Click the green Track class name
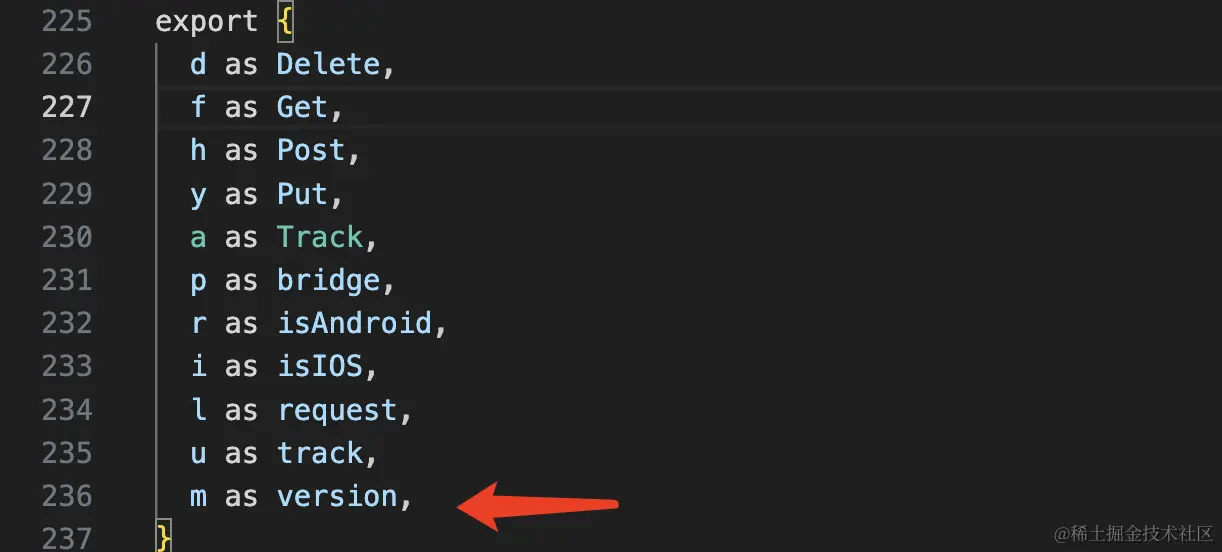The image size is (1222, 552). (x=320, y=237)
